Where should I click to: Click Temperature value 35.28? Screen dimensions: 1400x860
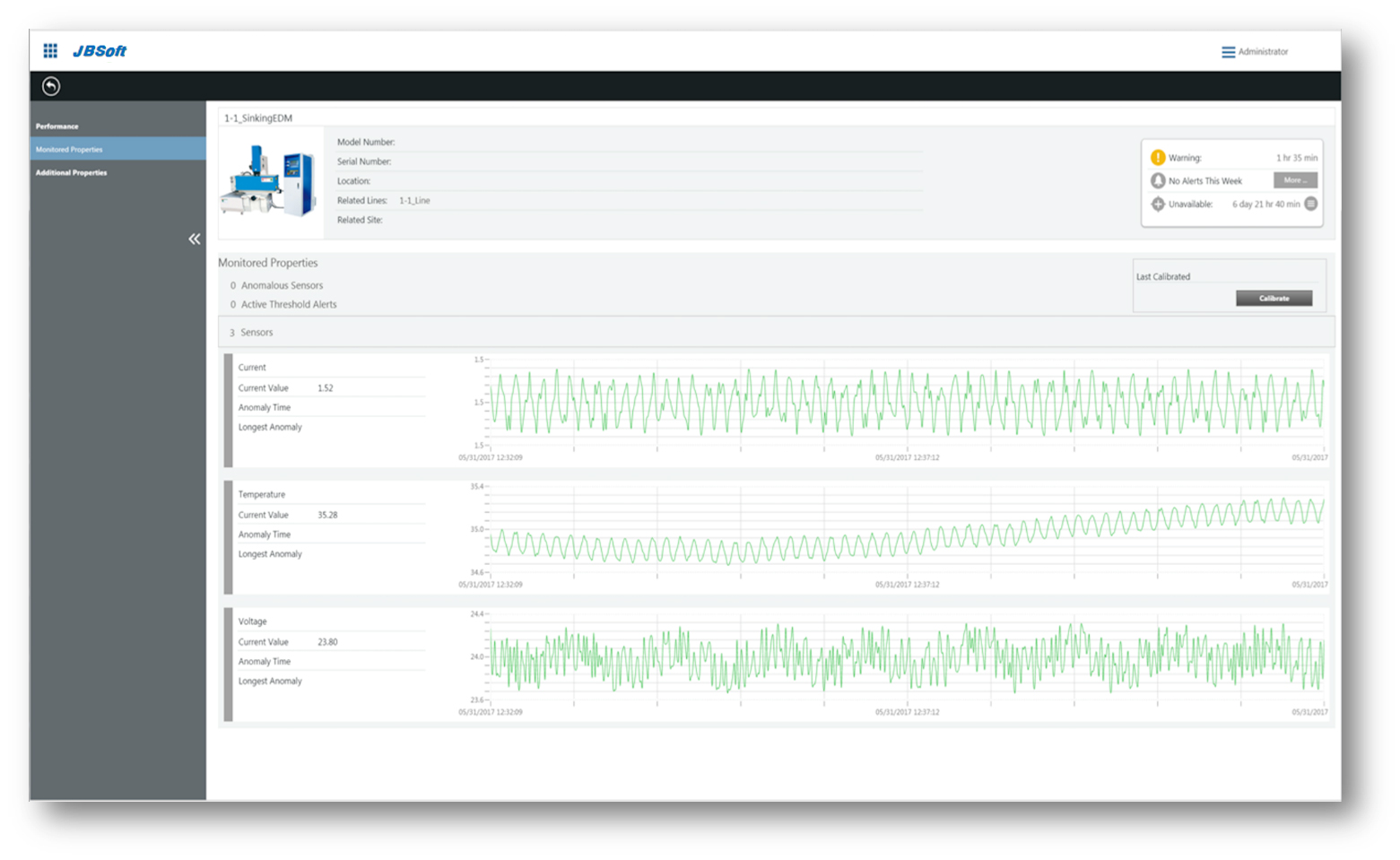point(327,515)
